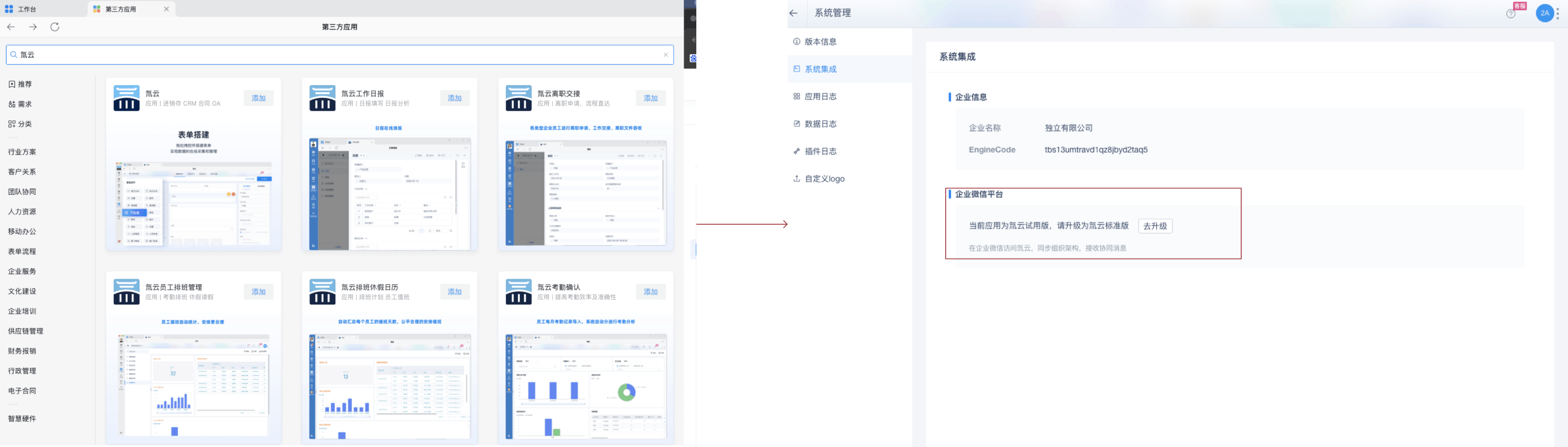Clear the search box with the X
The image size is (1568, 447).
point(665,55)
